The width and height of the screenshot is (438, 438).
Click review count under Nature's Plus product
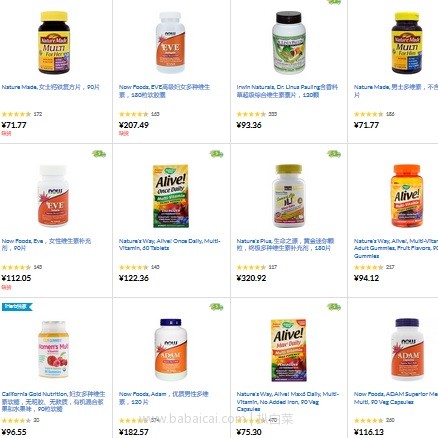pos(273,267)
